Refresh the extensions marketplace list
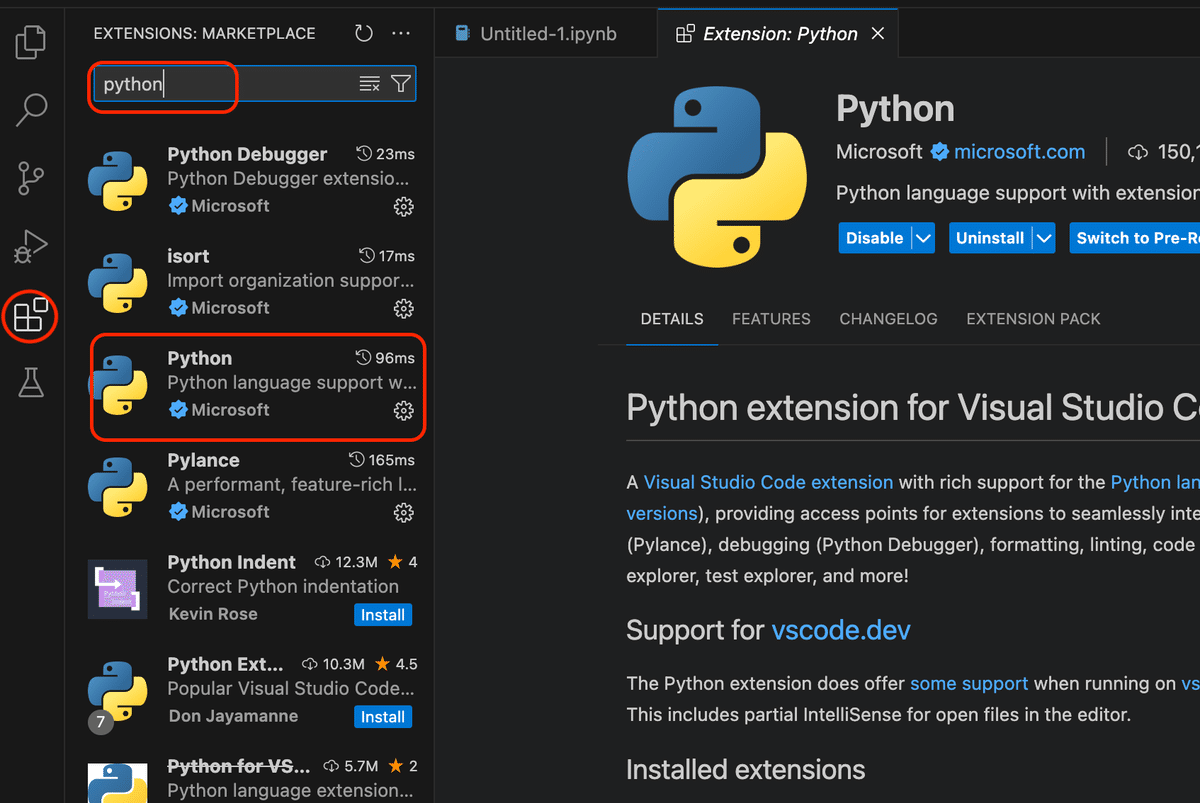 (x=364, y=33)
